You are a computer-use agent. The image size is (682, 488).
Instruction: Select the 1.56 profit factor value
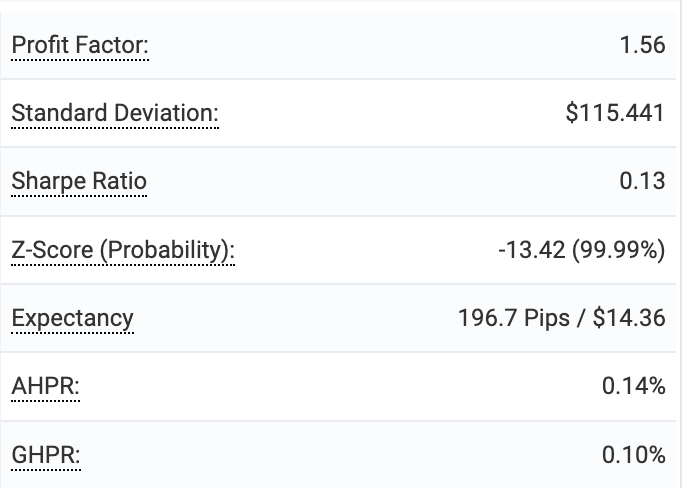[642, 45]
